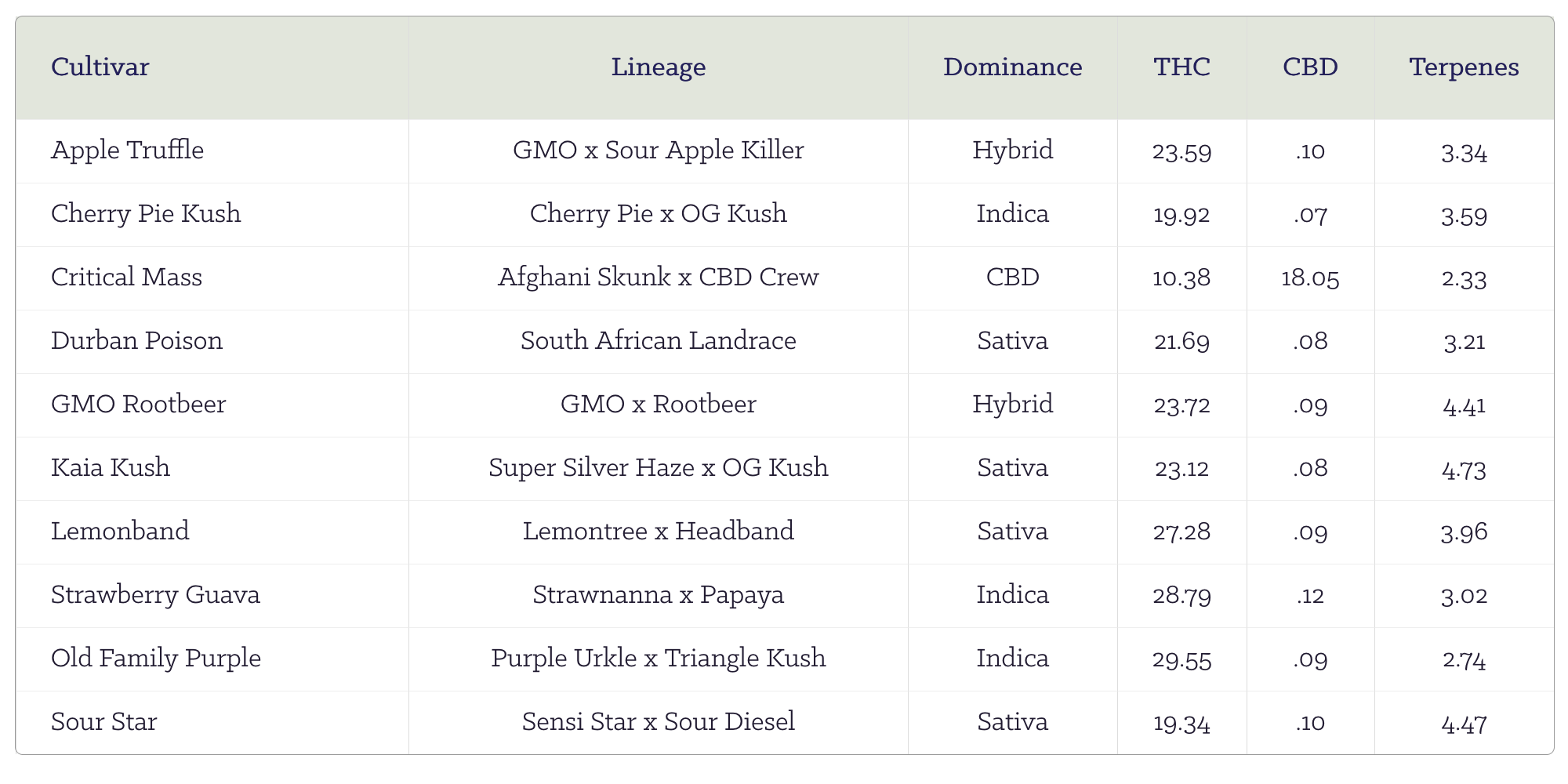The width and height of the screenshot is (1568, 784).
Task: Click the Old Family Purple THC value 29.55
Action: [x=1181, y=659]
